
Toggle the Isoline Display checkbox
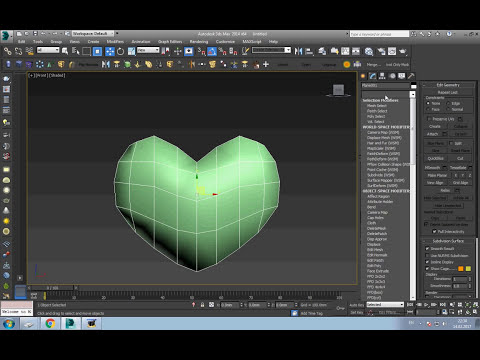[x=427, y=262]
